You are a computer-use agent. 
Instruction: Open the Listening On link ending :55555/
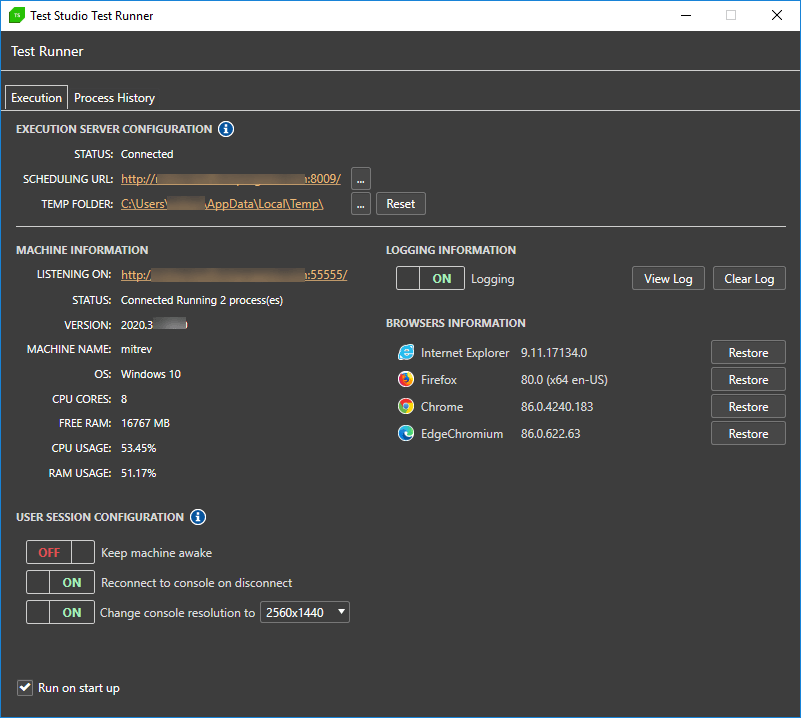[234, 275]
